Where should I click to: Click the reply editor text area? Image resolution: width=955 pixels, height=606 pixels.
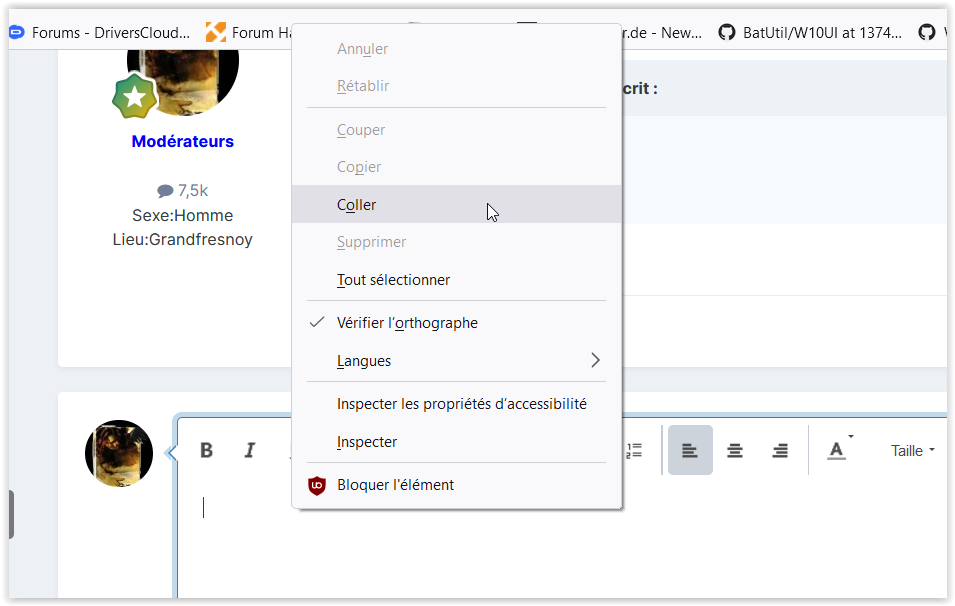point(560,542)
